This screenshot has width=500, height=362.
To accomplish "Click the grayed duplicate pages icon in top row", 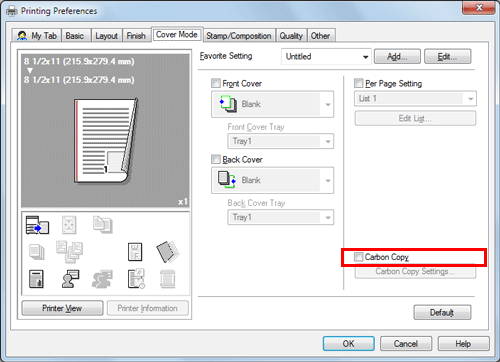I will pos(103,224).
